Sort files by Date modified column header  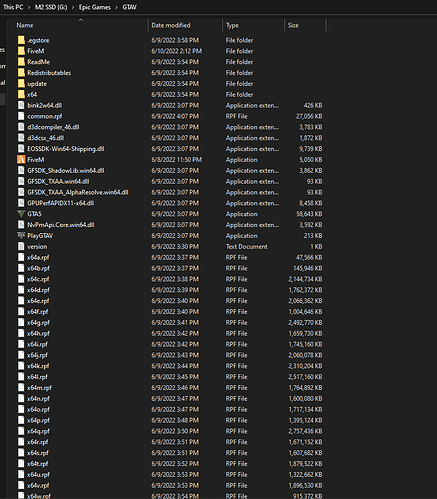(171, 25)
